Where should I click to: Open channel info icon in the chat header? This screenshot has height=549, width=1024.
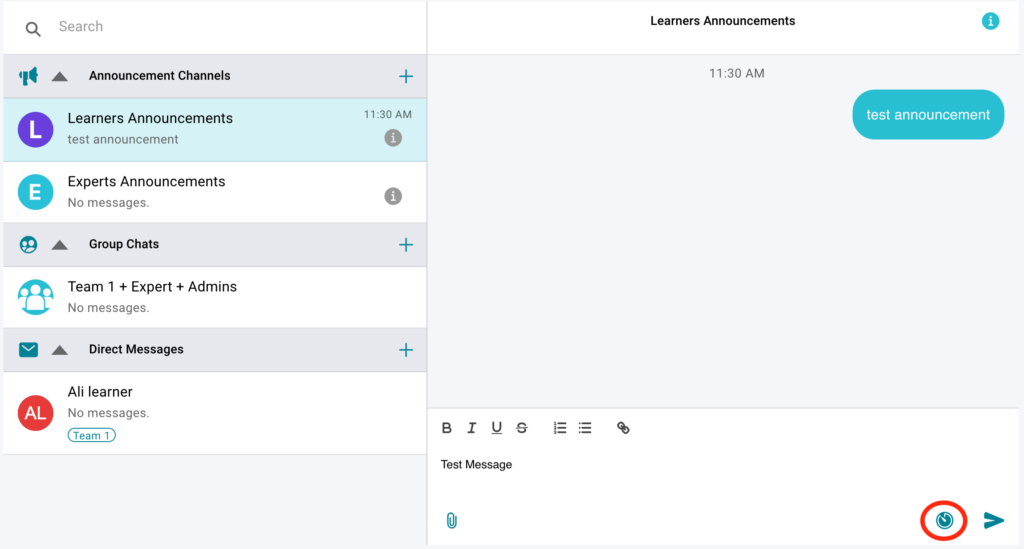click(x=990, y=21)
